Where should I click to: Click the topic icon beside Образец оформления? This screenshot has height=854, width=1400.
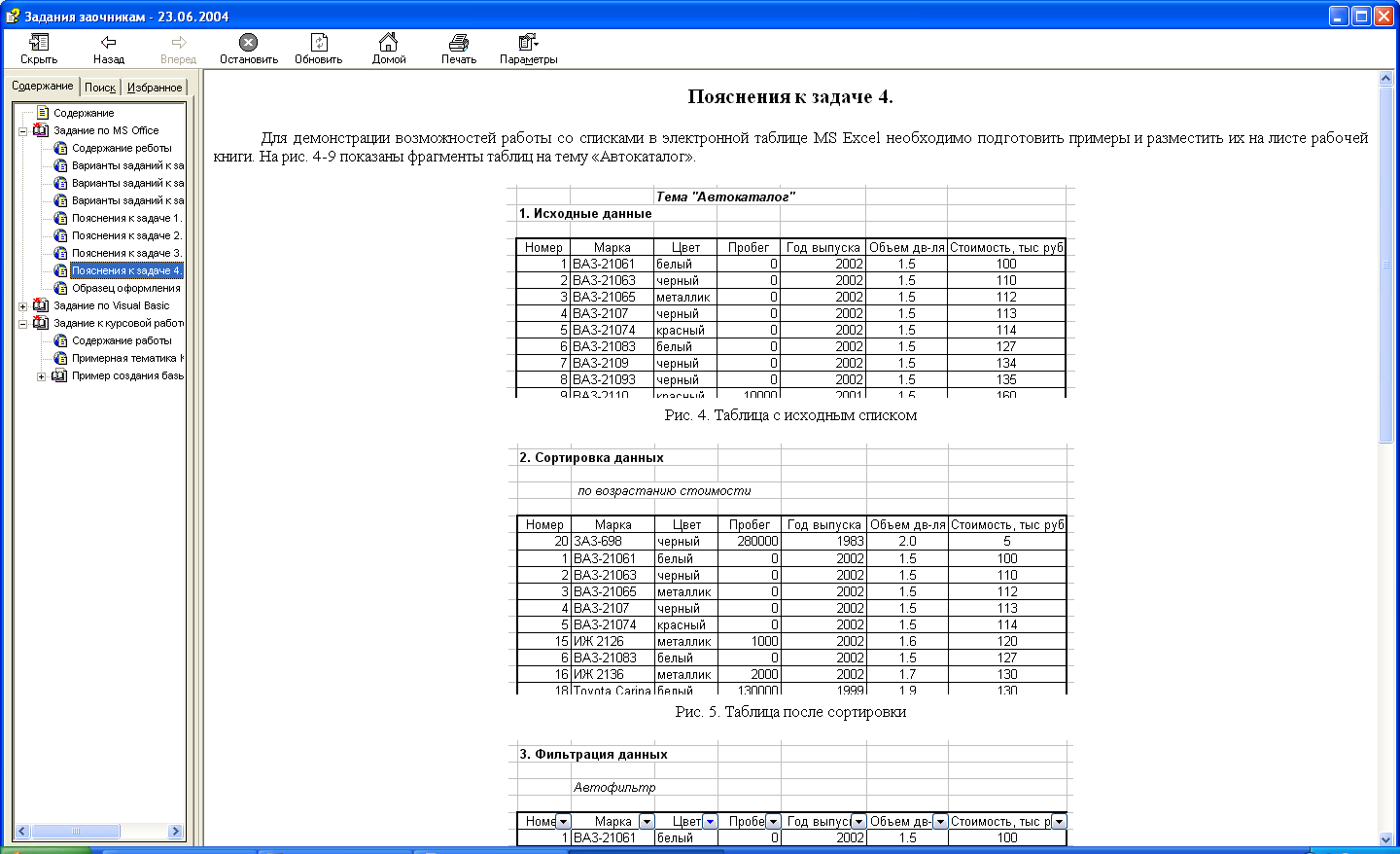coord(60,288)
